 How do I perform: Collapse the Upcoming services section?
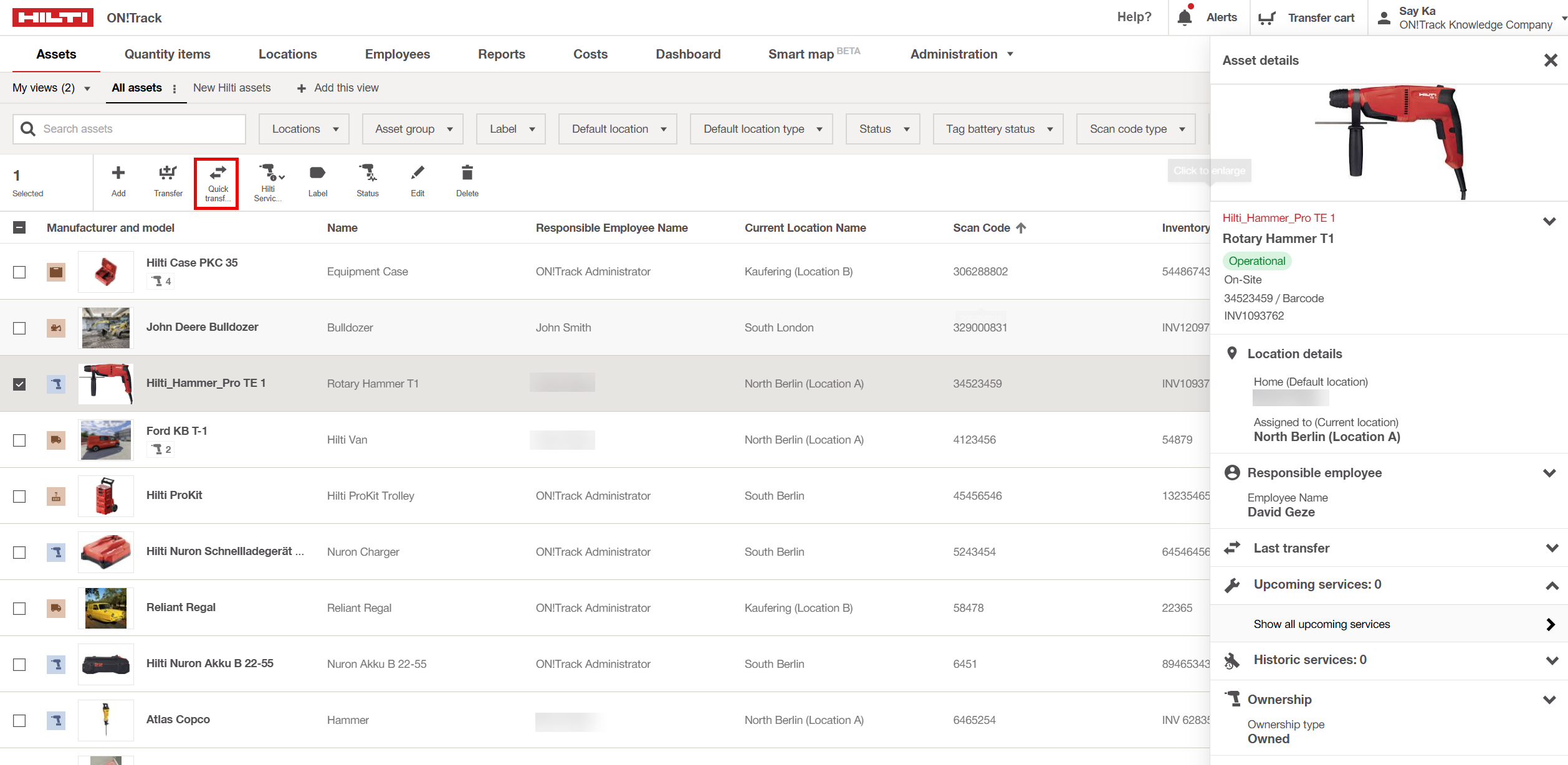(x=1552, y=586)
